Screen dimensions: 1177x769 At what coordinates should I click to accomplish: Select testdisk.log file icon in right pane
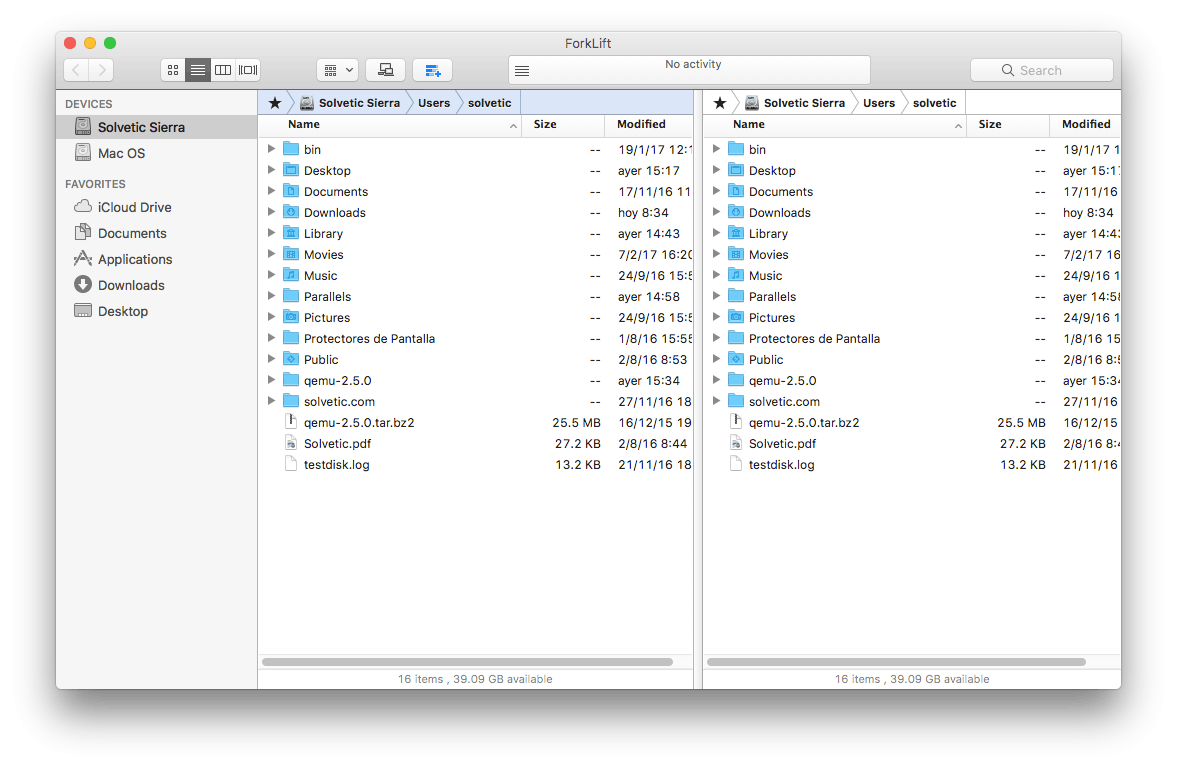(736, 464)
